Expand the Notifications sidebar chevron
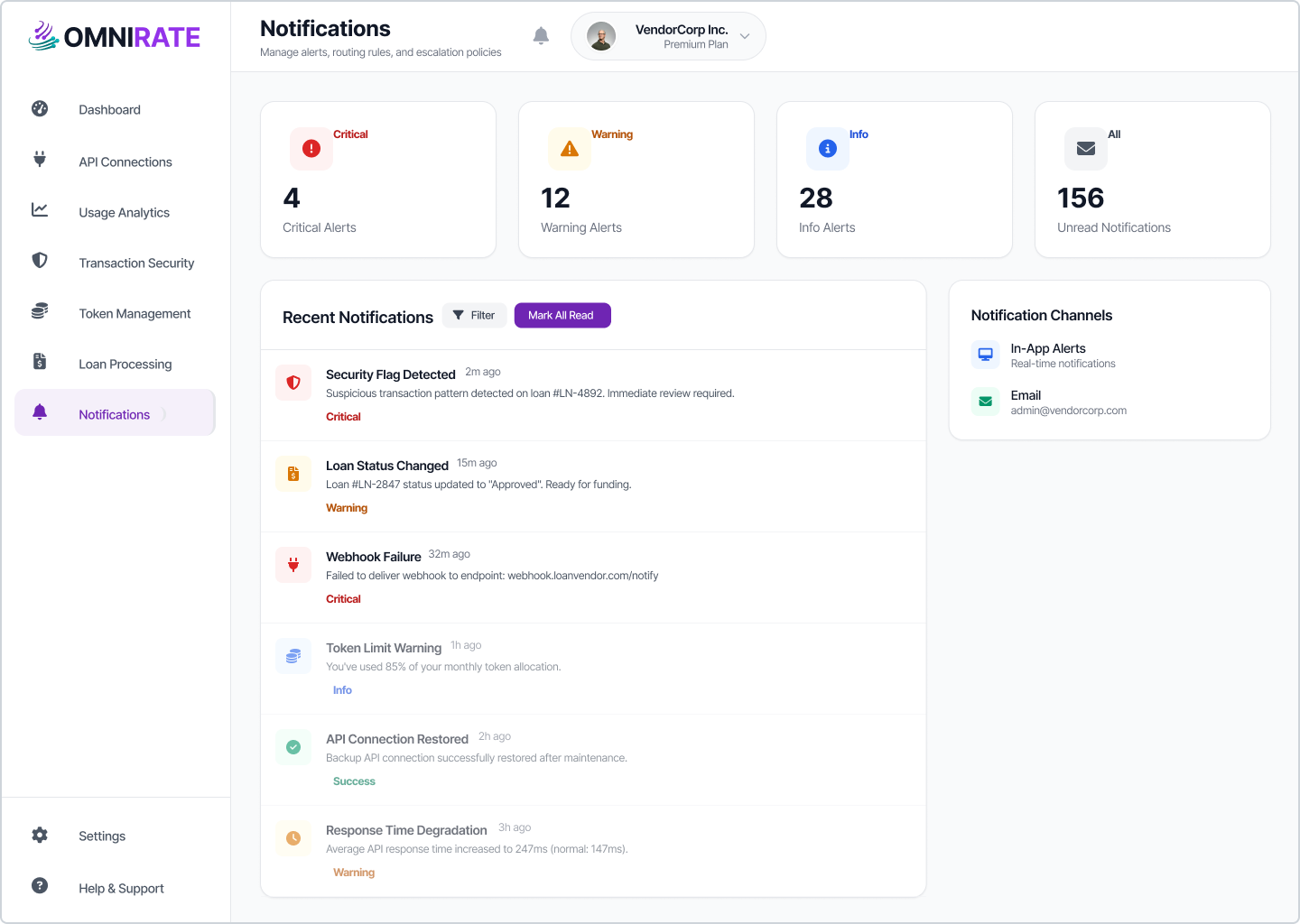Viewport: 1300px width, 924px height. 163,414
